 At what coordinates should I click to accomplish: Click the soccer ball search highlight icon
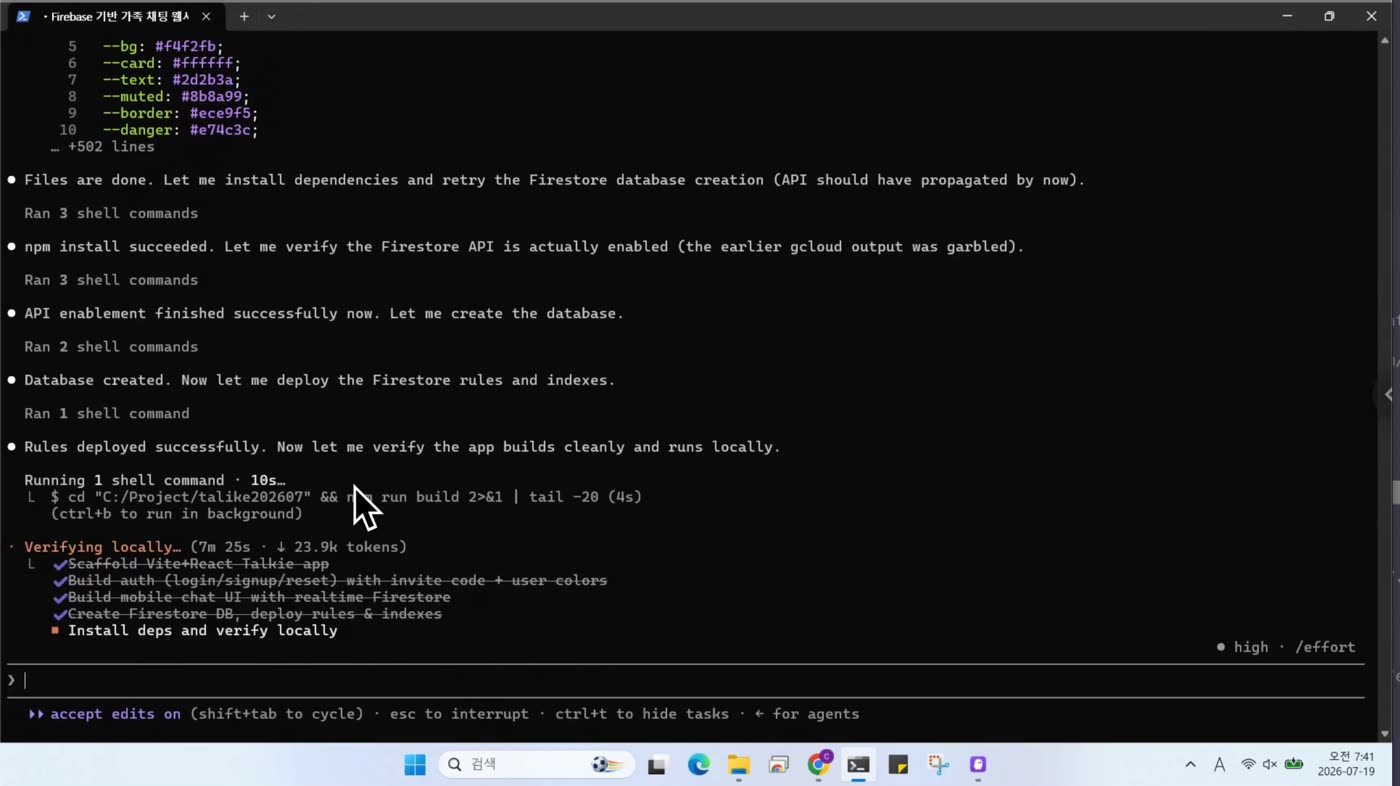tap(607, 765)
